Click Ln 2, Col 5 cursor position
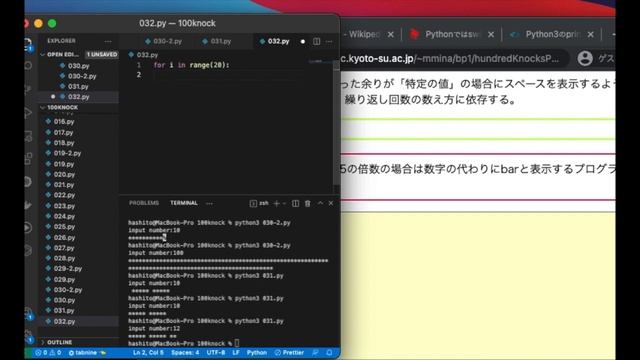Viewport: 640px width, 360px height. pyautogui.click(x=148, y=353)
